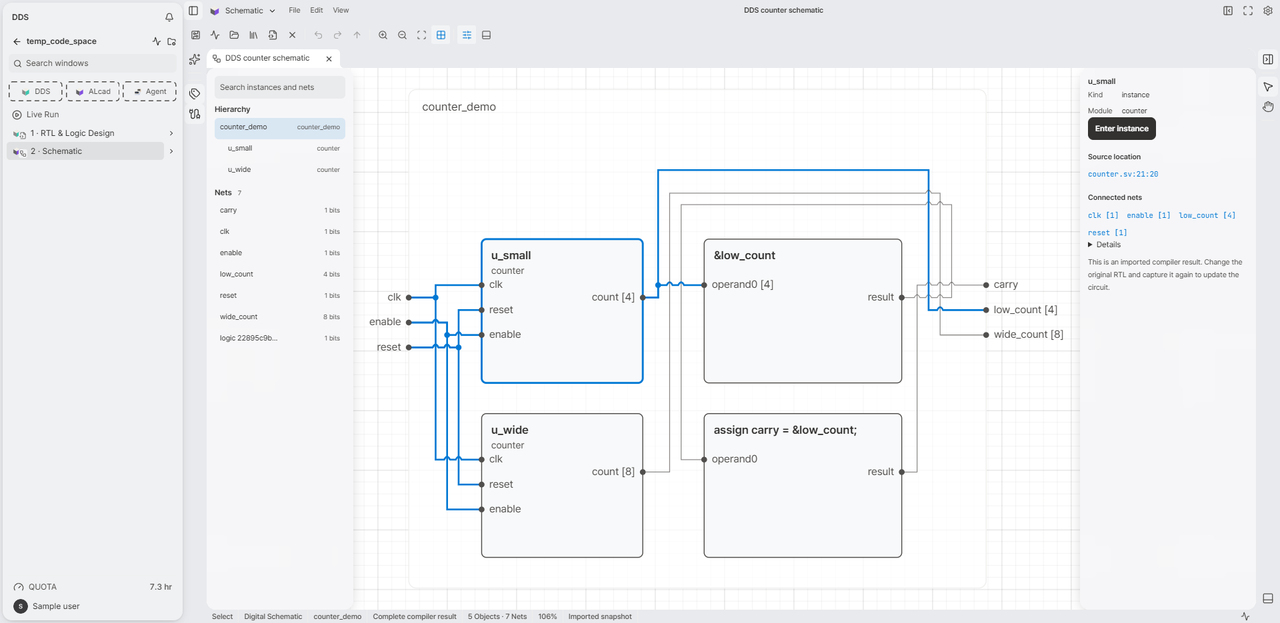Close the DDS counter schematic tab
Viewport: 1280px width, 623px height.
(329, 59)
